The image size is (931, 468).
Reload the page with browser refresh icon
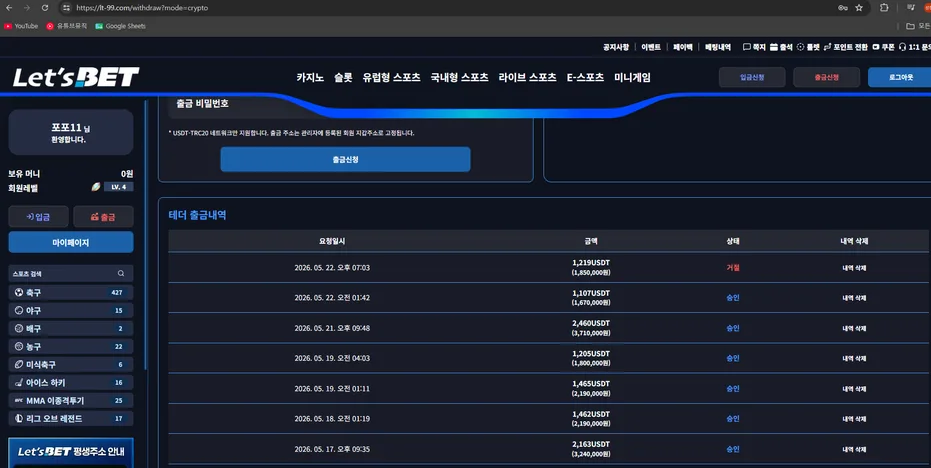click(x=45, y=8)
